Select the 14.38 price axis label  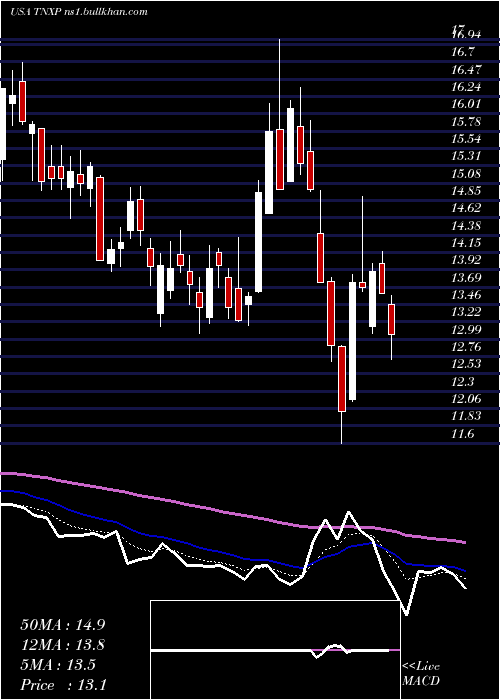(467, 225)
